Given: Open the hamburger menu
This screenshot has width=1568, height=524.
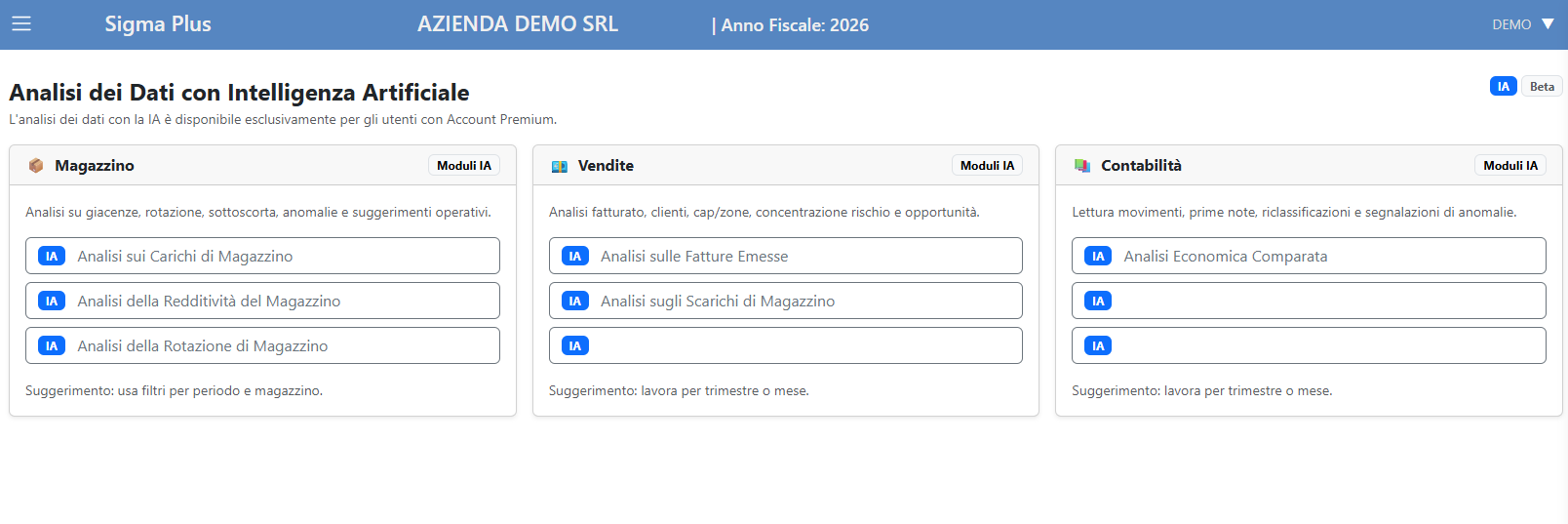Looking at the screenshot, I should click(x=21, y=23).
